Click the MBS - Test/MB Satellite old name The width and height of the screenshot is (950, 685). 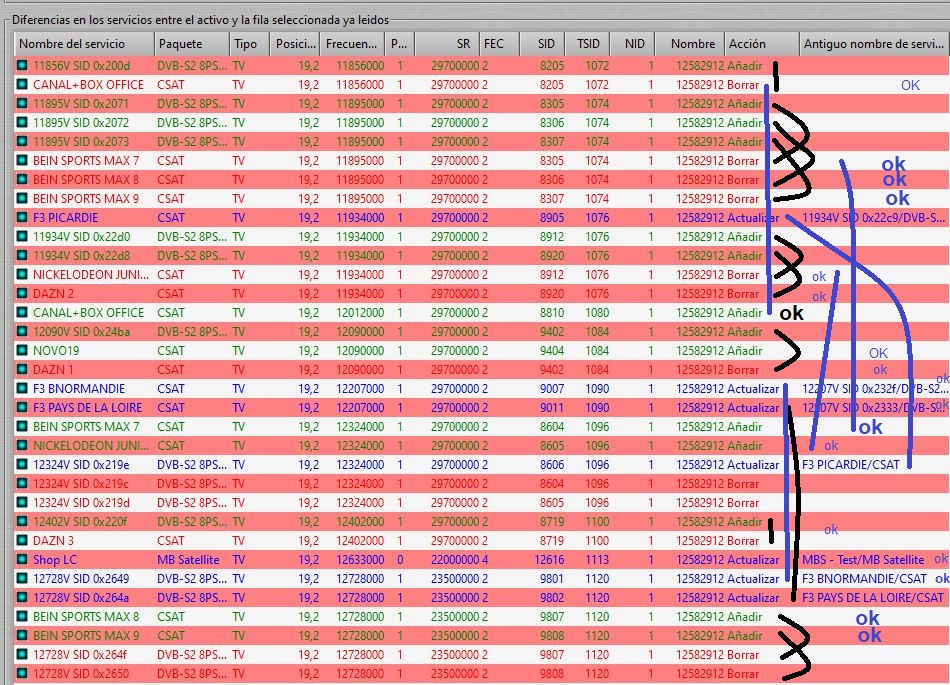(863, 560)
